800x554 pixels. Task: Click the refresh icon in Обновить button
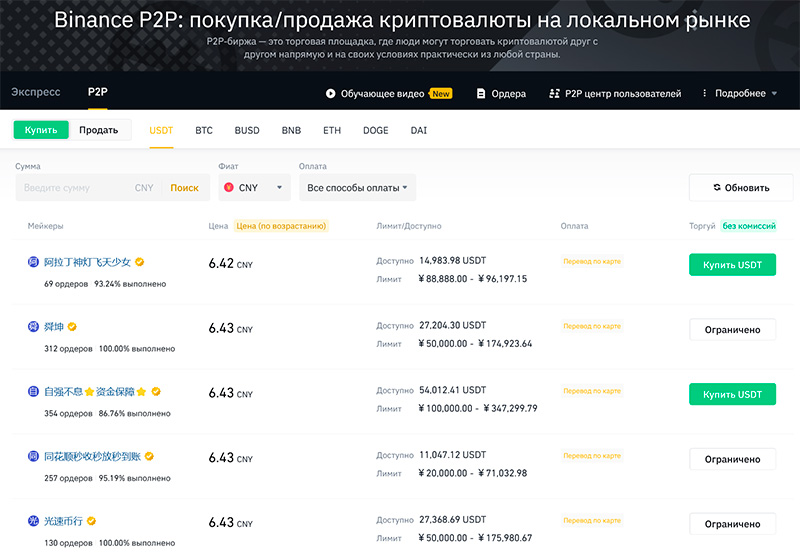717,187
